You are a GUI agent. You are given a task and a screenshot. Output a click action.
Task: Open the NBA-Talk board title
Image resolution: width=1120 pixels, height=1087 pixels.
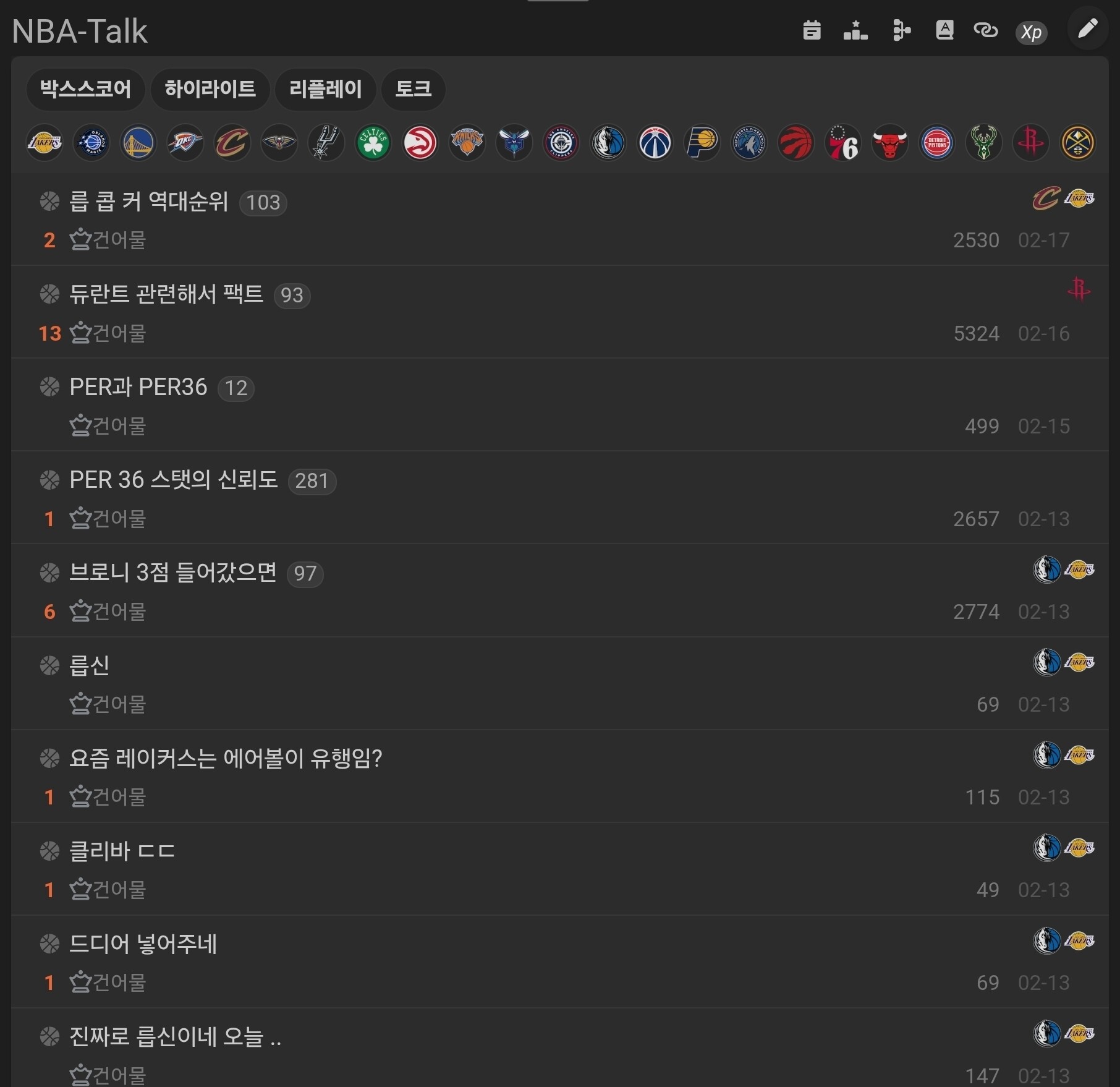pyautogui.click(x=80, y=31)
